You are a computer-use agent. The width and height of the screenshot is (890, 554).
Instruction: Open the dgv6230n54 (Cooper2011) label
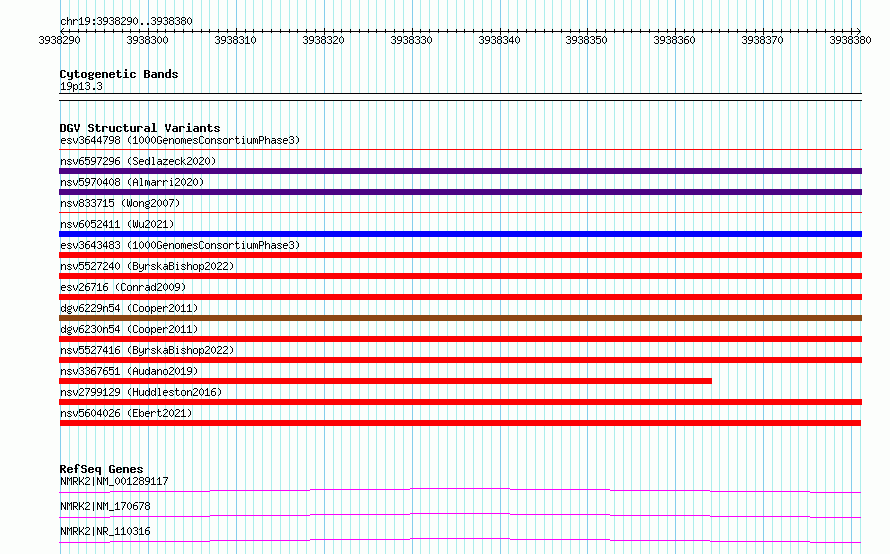pos(129,329)
